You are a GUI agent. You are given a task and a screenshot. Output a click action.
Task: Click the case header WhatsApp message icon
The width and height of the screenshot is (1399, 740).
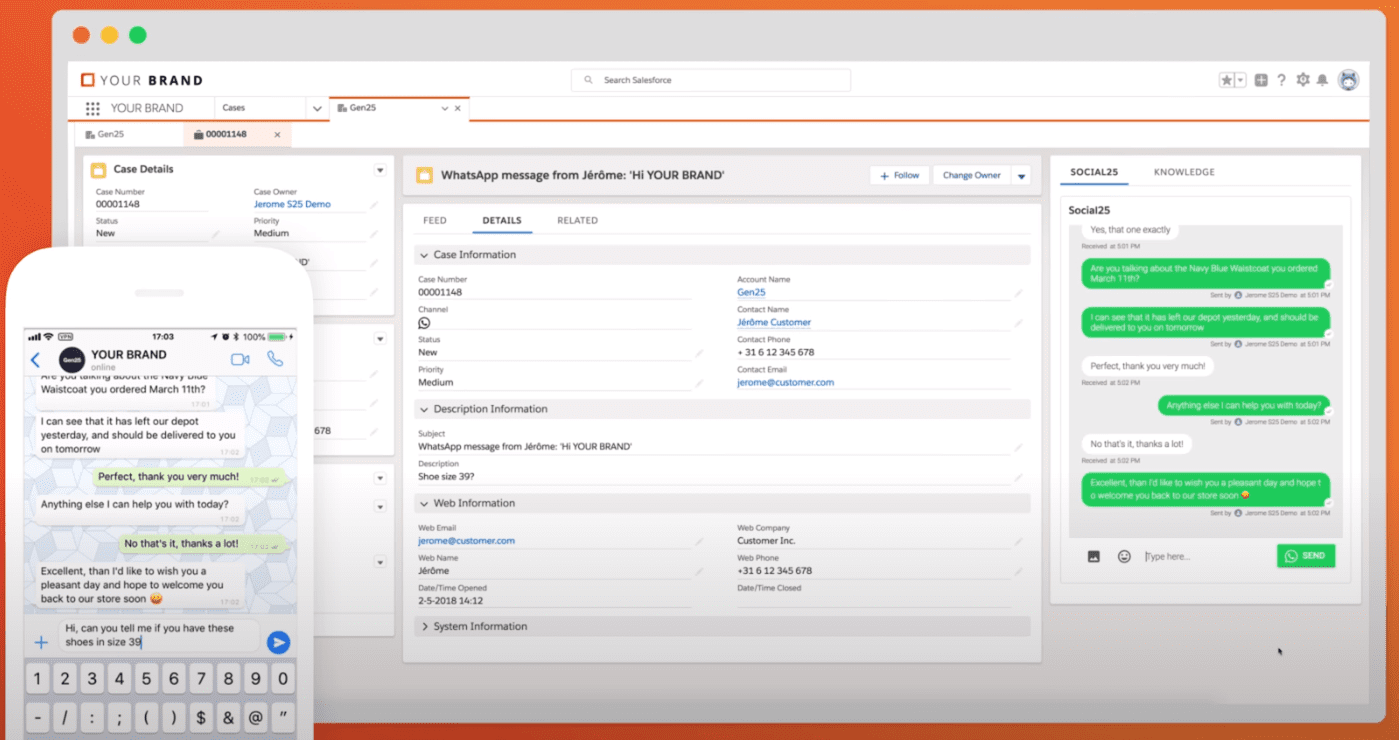(x=424, y=175)
